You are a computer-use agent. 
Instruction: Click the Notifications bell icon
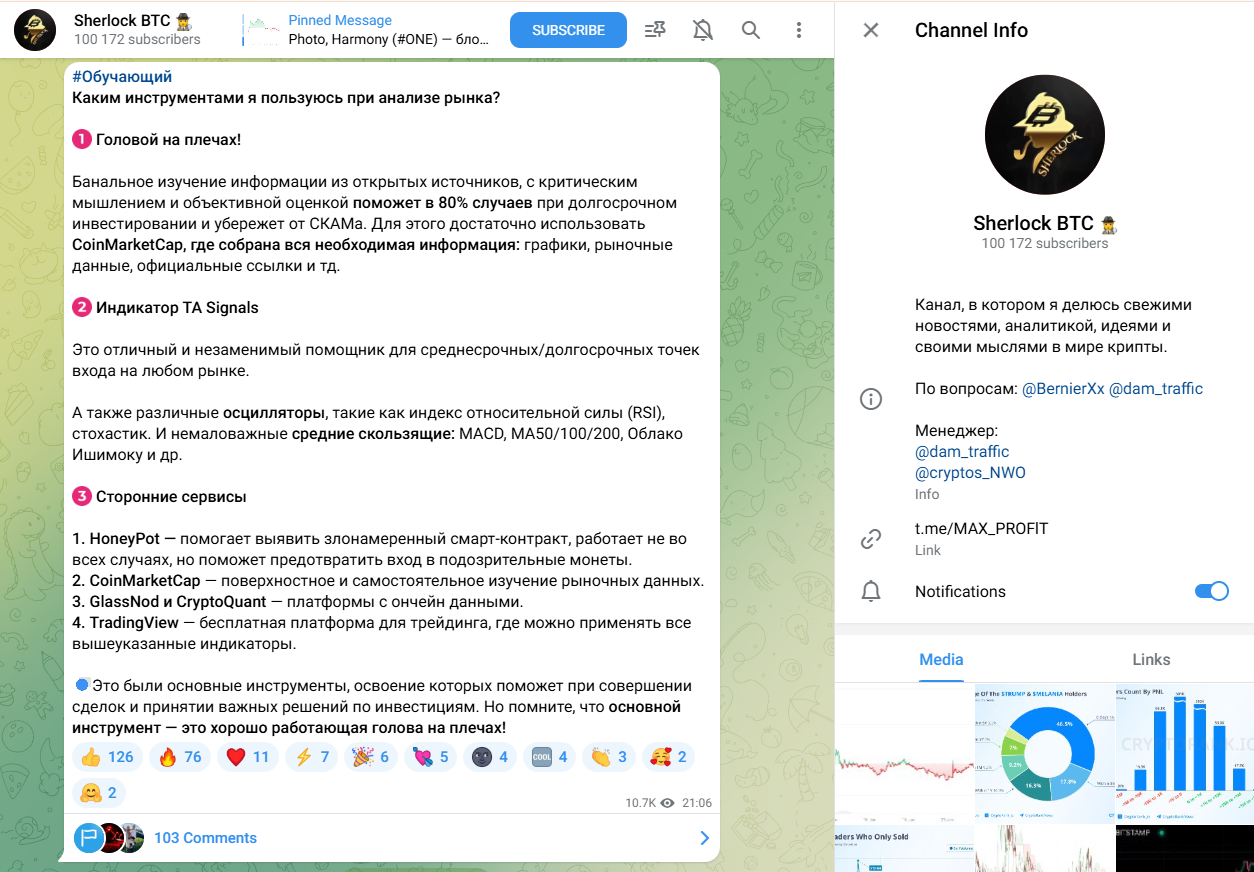tap(871, 592)
